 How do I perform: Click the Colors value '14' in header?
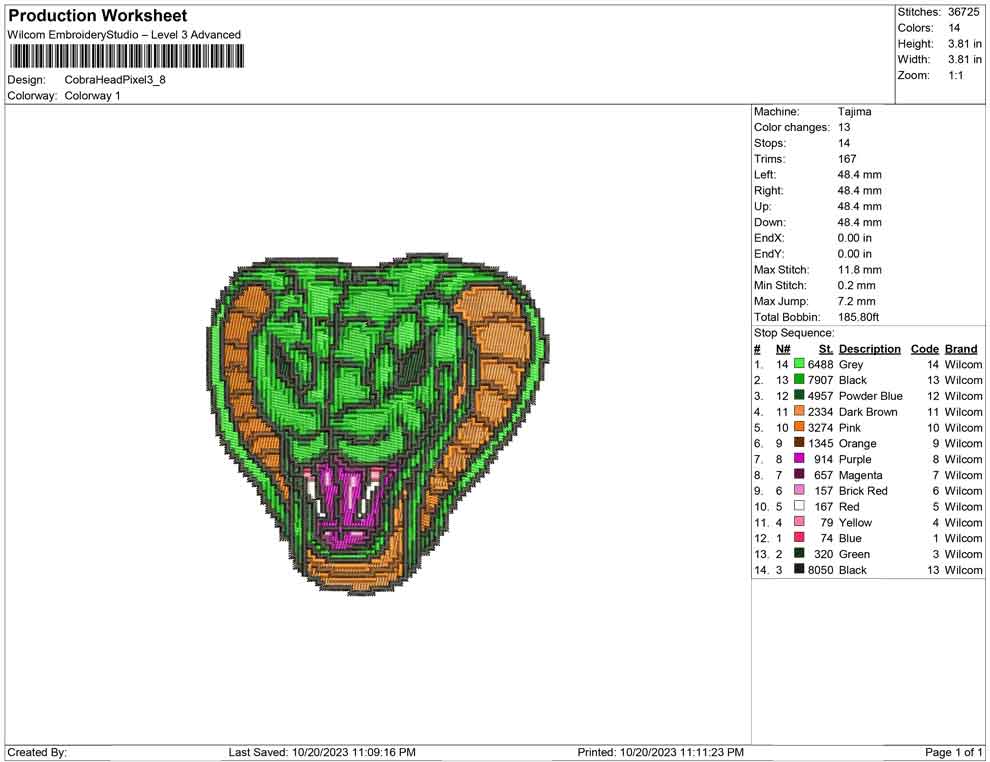954,28
